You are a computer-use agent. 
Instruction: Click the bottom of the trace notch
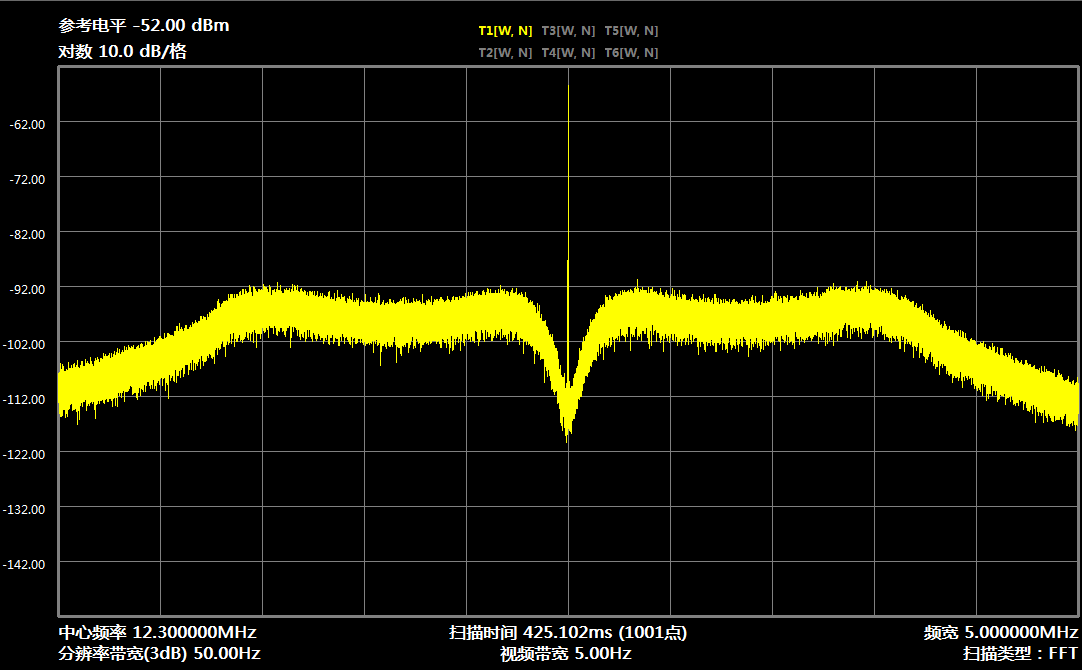[x=568, y=428]
